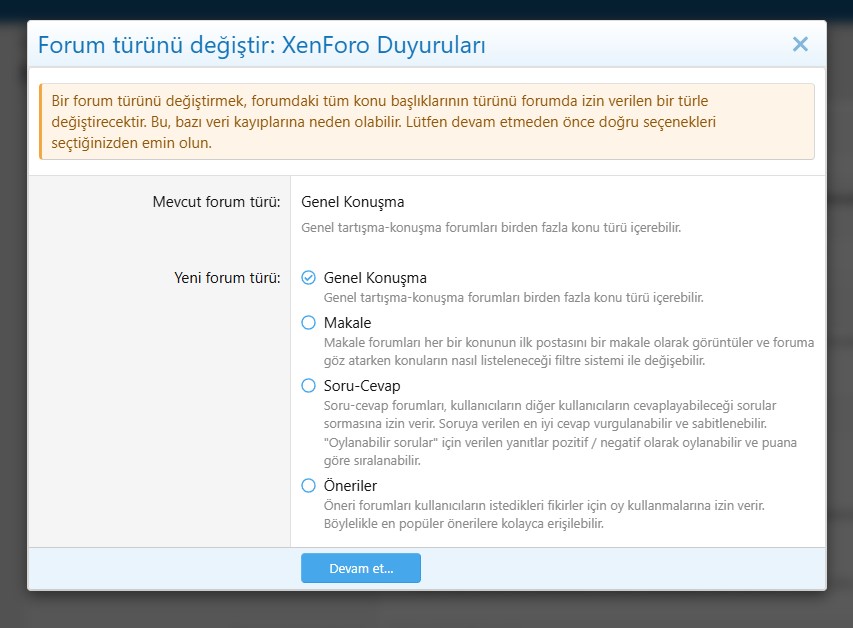Click the Makale description starting 'Makale forumları her bir'
Viewport: 853px width, 628px height.
coord(568,352)
